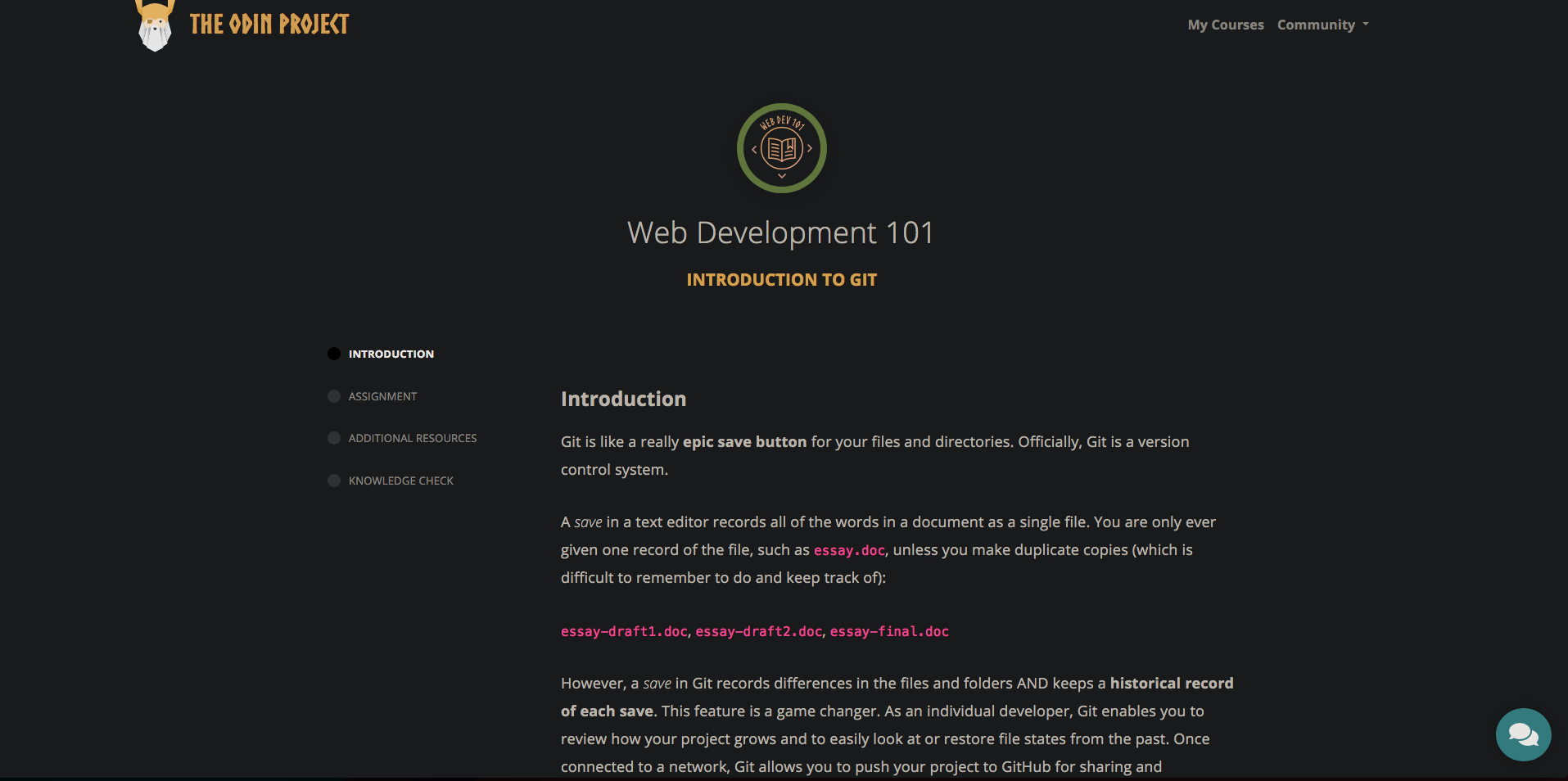1568x781 pixels.
Task: Click the Web Dev 101 course badge
Action: point(782,148)
